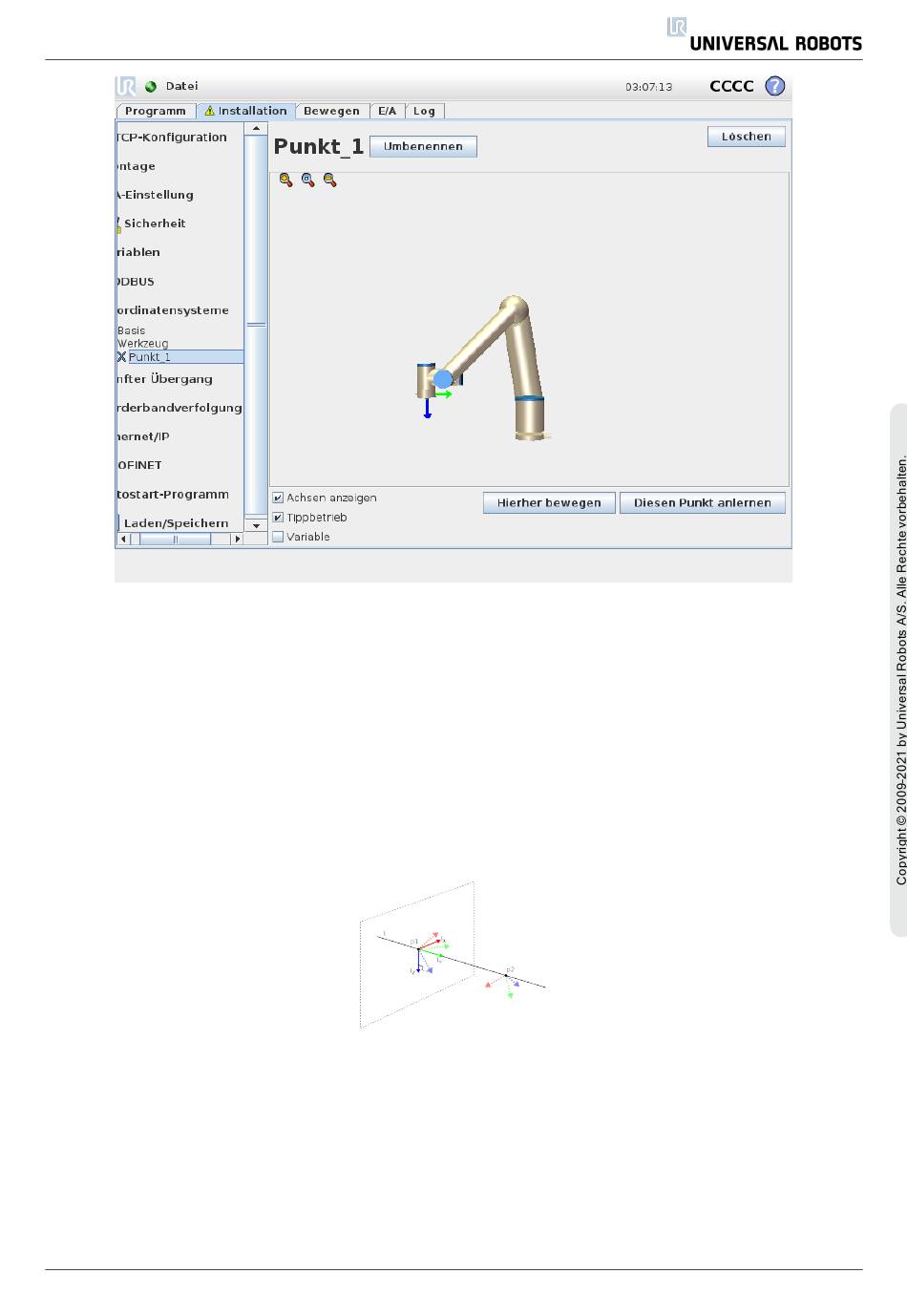The height and width of the screenshot is (1316, 907).
Task: Click the green status globe icon
Action: pyautogui.click(x=151, y=87)
